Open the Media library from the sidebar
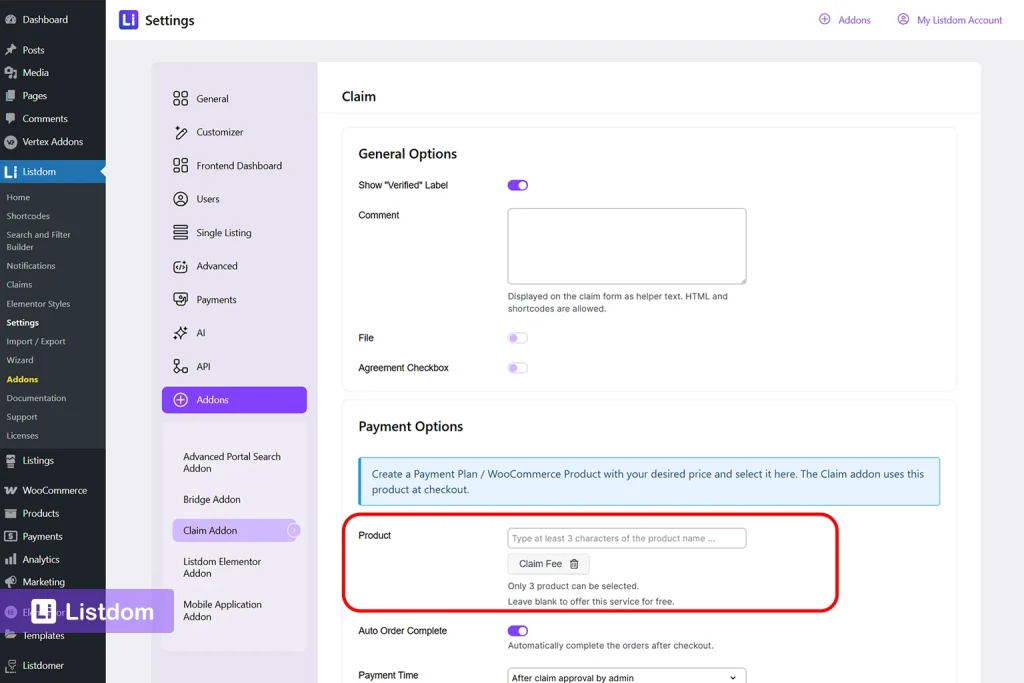Viewport: 1024px width, 683px height. click(x=35, y=72)
